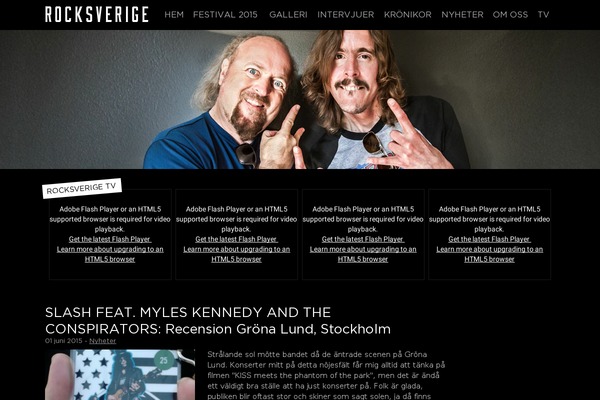The image size is (600, 400).
Task: Open the Slash feat. Myles Kennedy review headline
Action: tap(218, 320)
